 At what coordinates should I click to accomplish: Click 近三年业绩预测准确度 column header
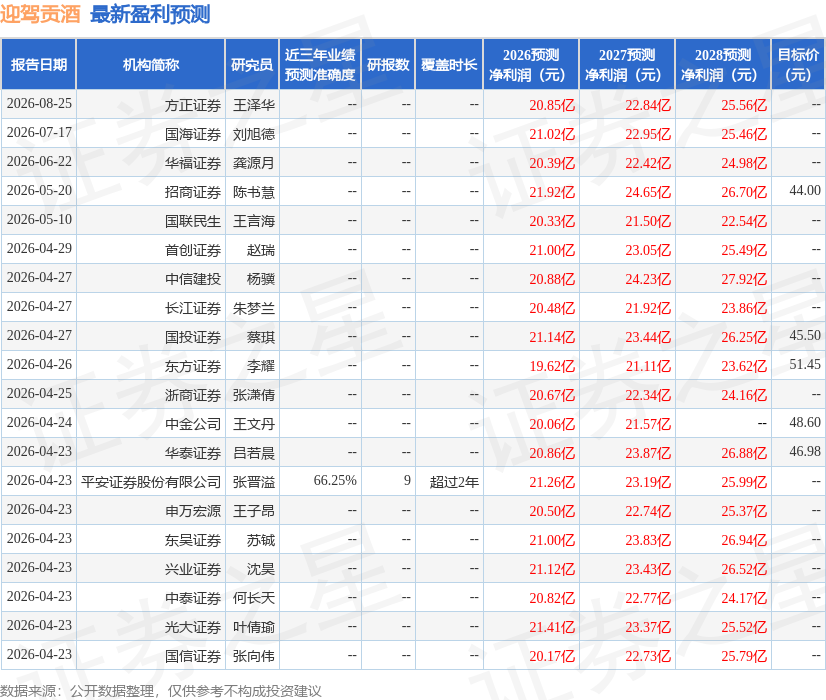pyautogui.click(x=320, y=65)
